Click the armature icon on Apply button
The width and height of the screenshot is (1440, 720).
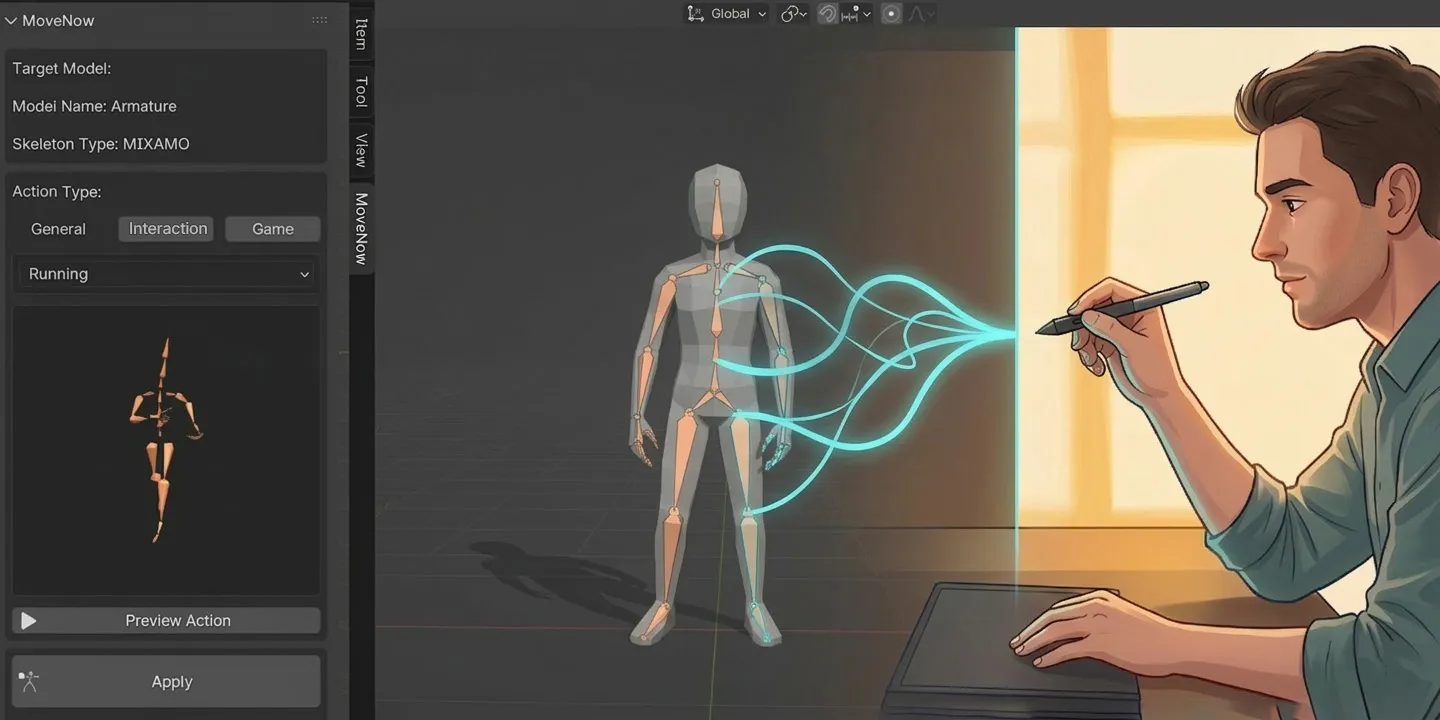click(x=28, y=682)
